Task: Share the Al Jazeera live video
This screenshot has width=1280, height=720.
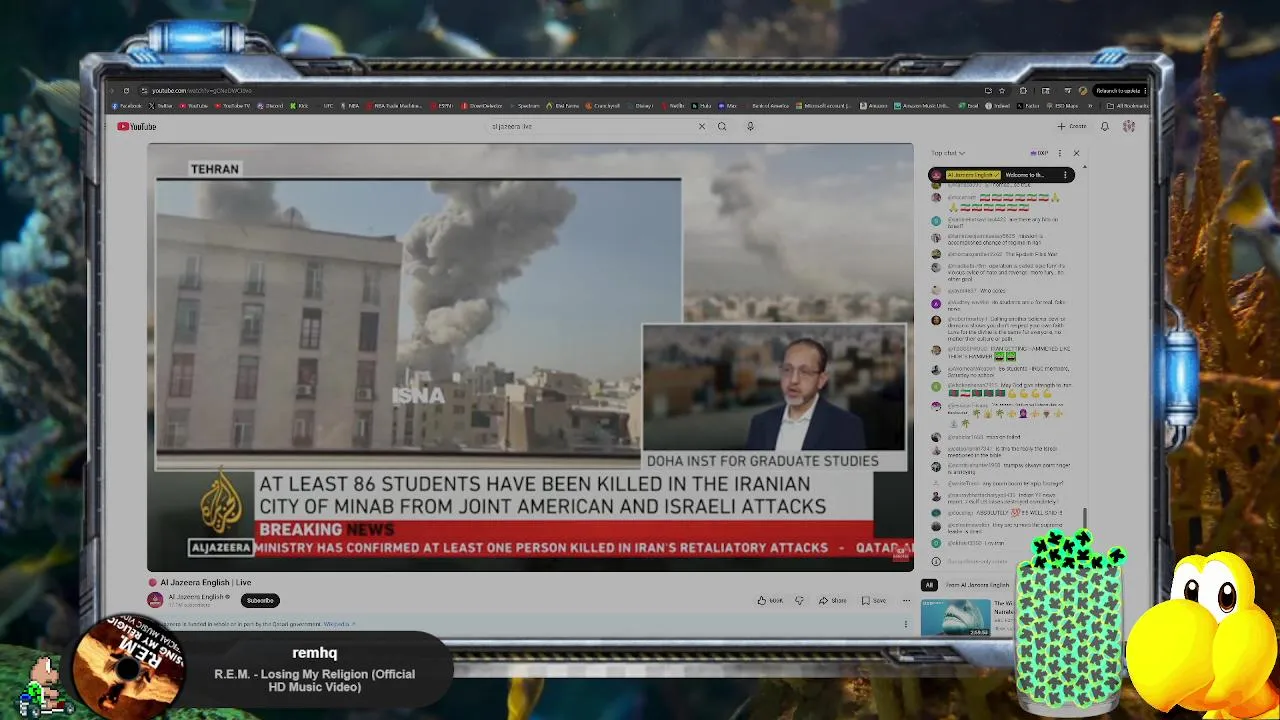Action: click(x=832, y=600)
